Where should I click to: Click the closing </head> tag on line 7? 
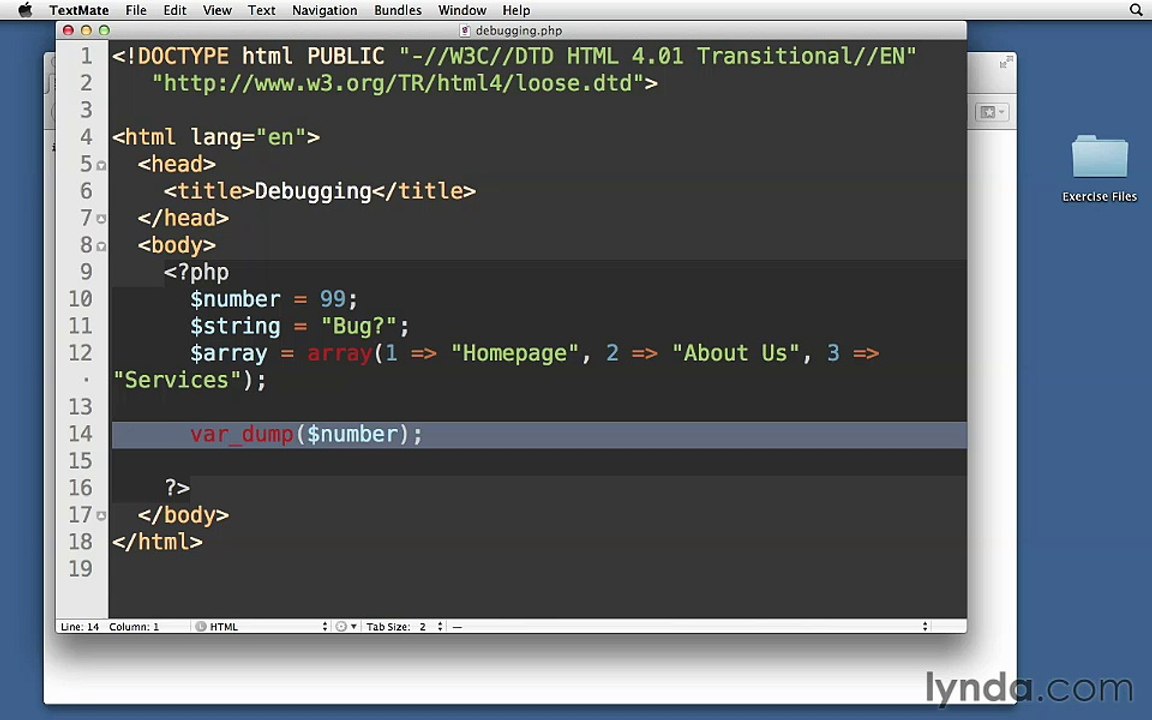click(184, 218)
